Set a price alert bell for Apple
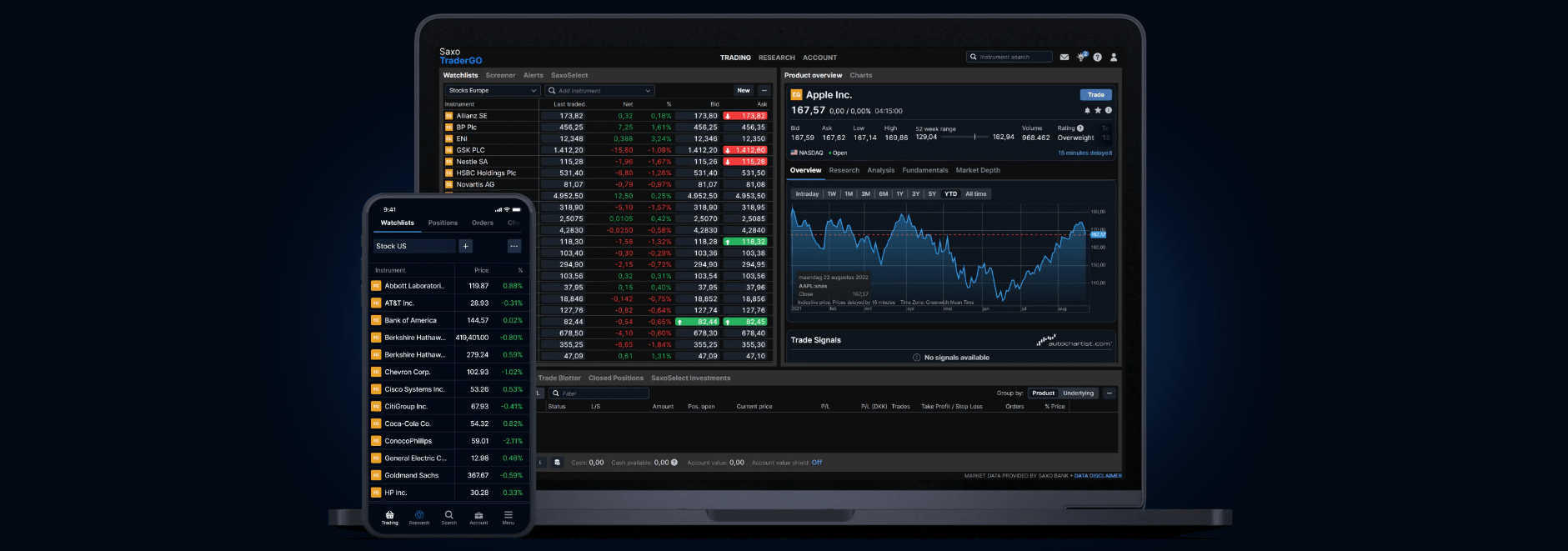Viewport: 1568px width, 551px height. (x=1087, y=110)
